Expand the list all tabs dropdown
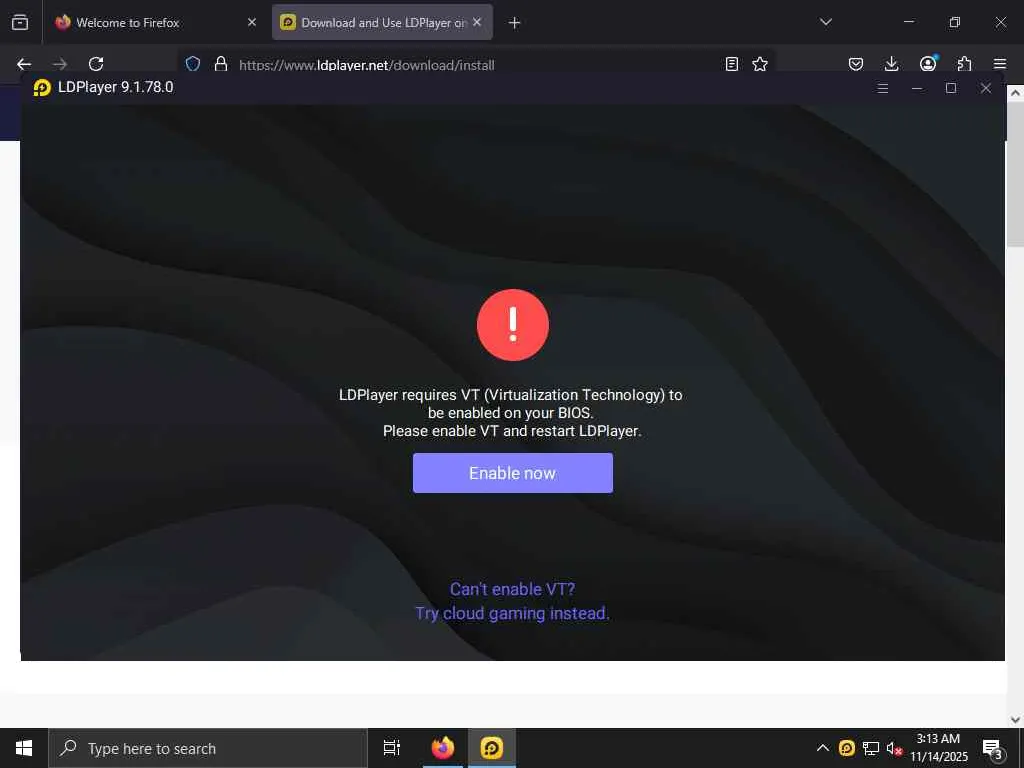 point(825,22)
